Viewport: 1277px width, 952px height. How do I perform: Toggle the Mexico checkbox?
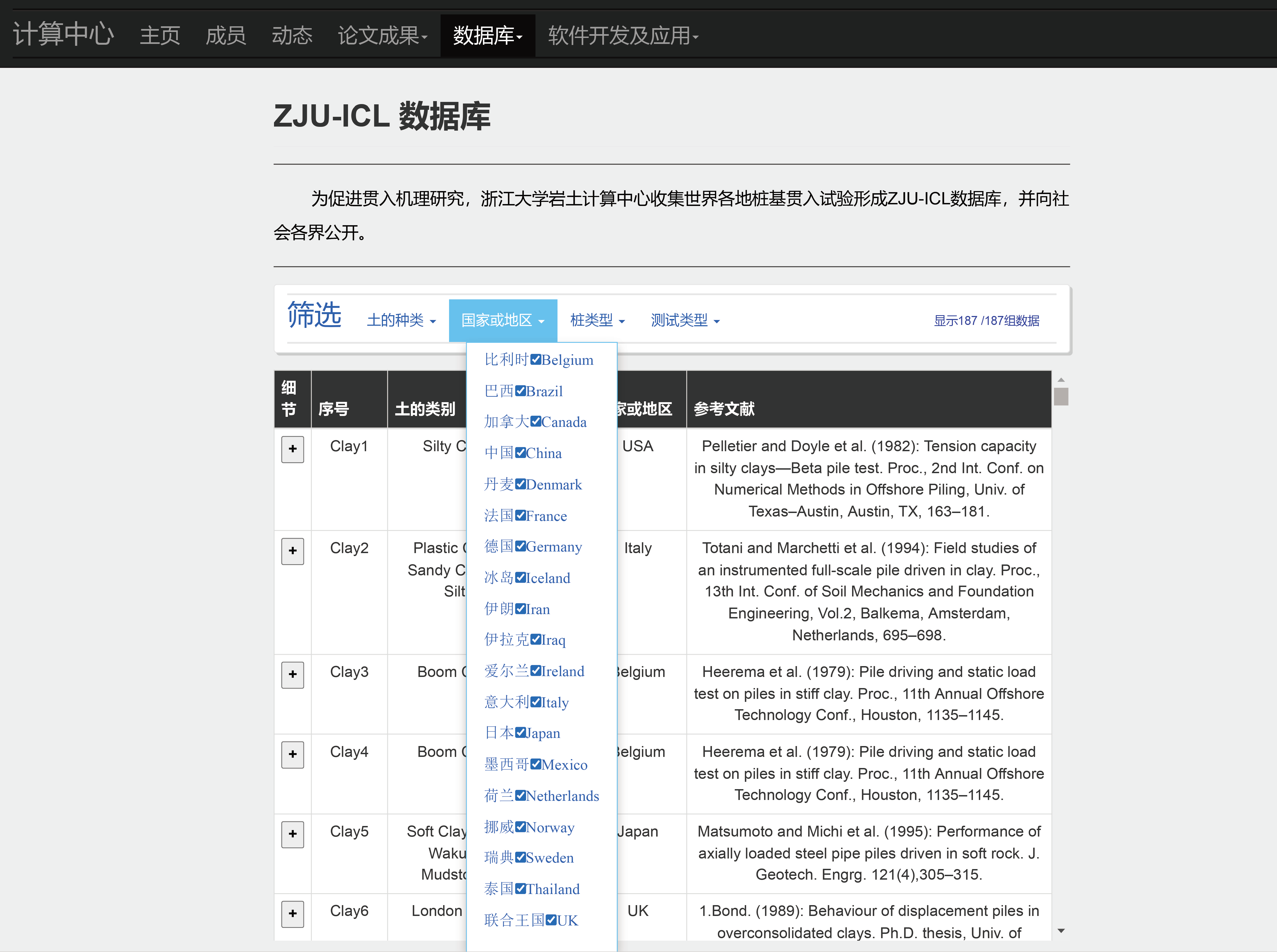pyautogui.click(x=536, y=764)
